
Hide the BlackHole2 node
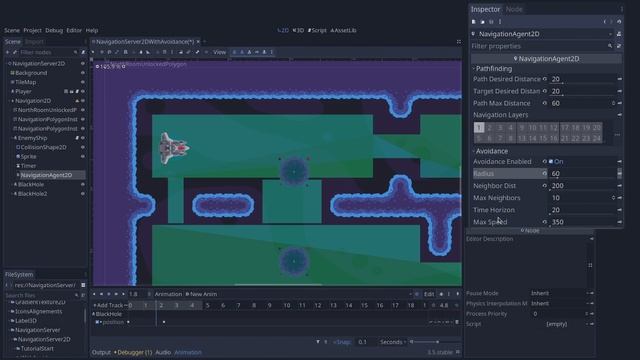point(83,194)
